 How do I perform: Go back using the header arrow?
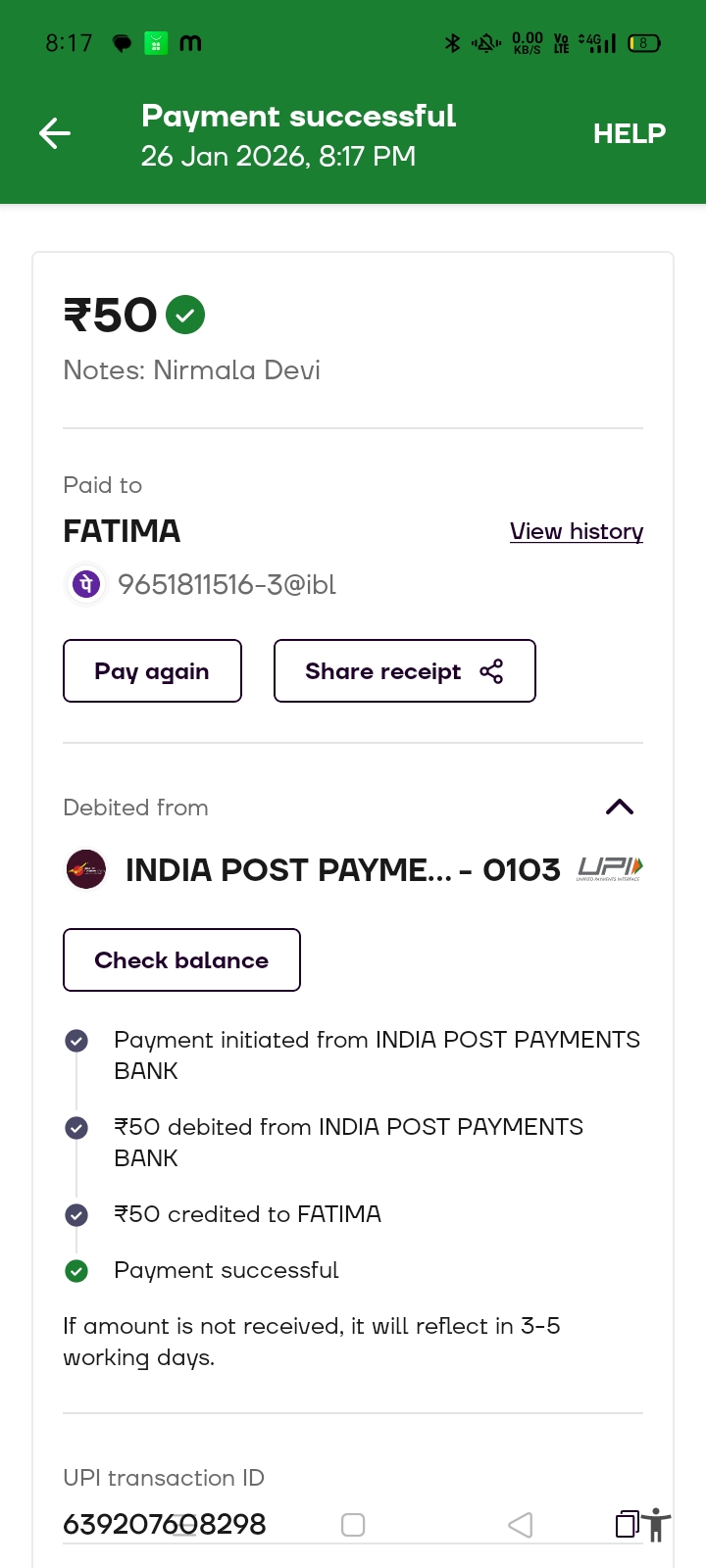(x=55, y=133)
